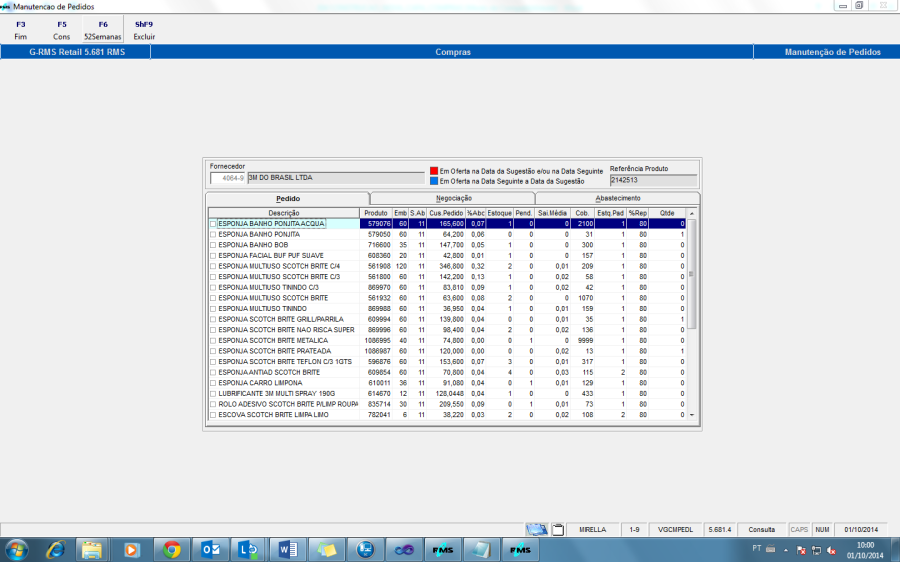Click the red offer legend color square
The image size is (900, 562).
click(x=434, y=171)
